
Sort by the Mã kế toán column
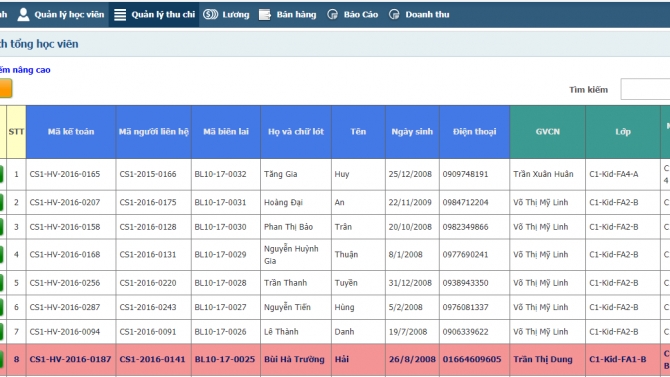click(x=71, y=132)
